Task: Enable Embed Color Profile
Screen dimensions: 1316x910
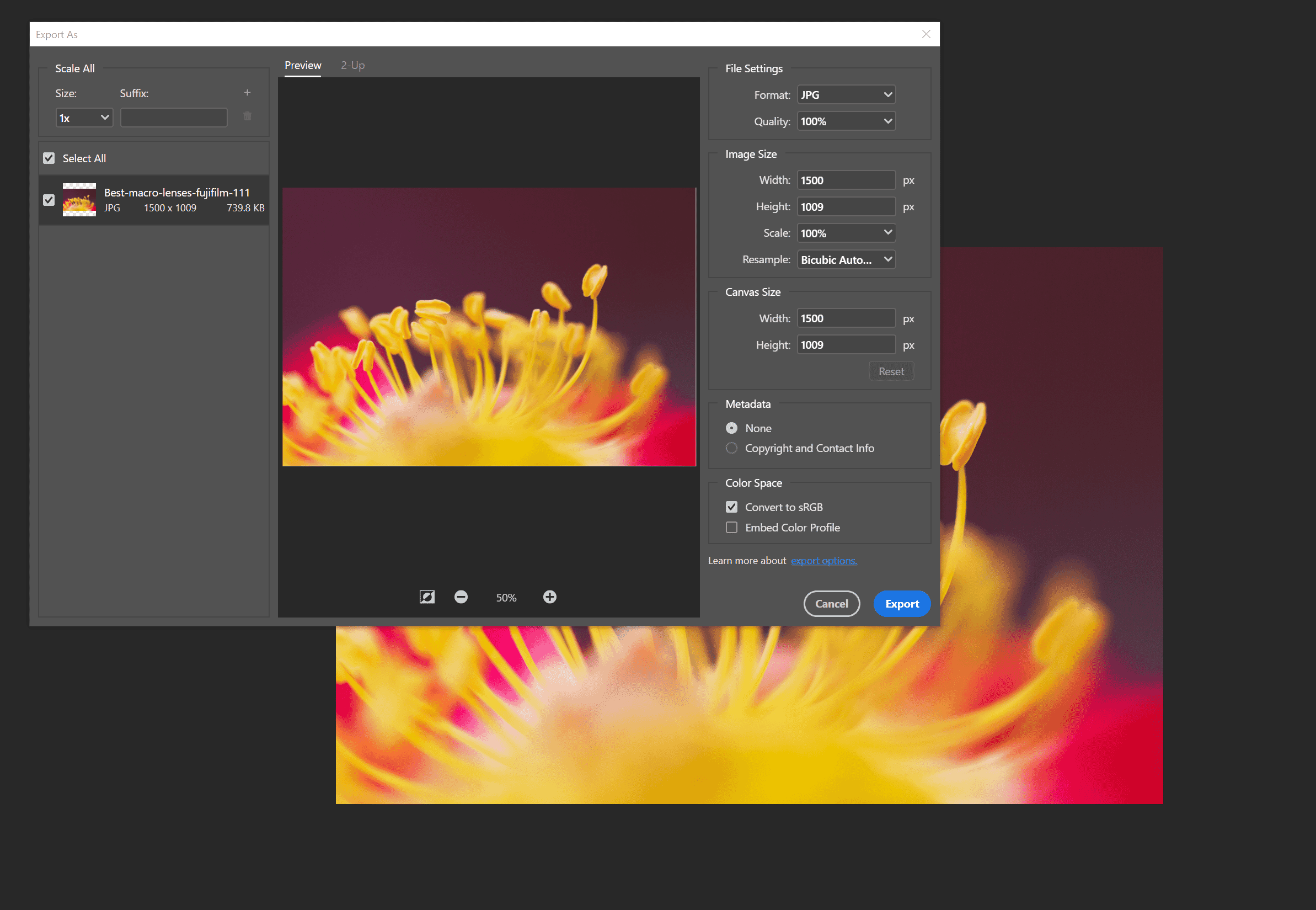Action: click(x=731, y=528)
